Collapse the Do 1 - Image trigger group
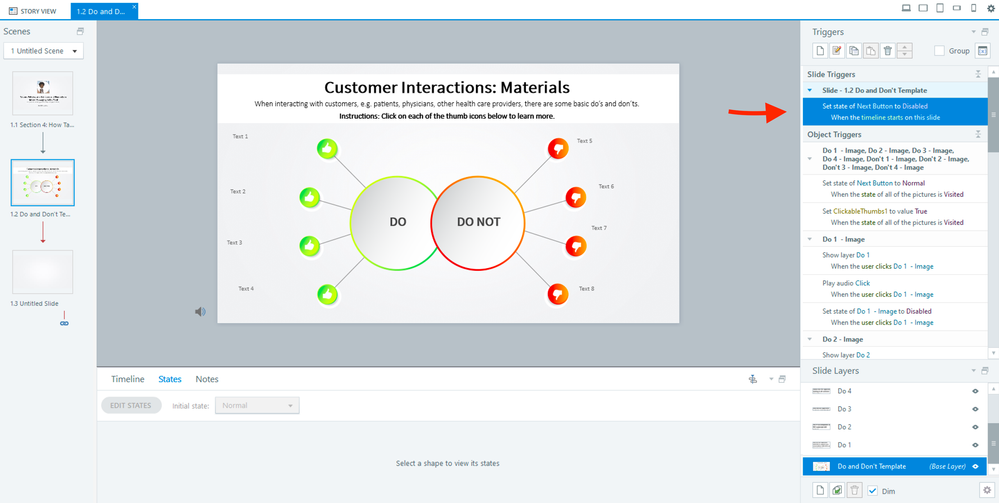 [810, 240]
